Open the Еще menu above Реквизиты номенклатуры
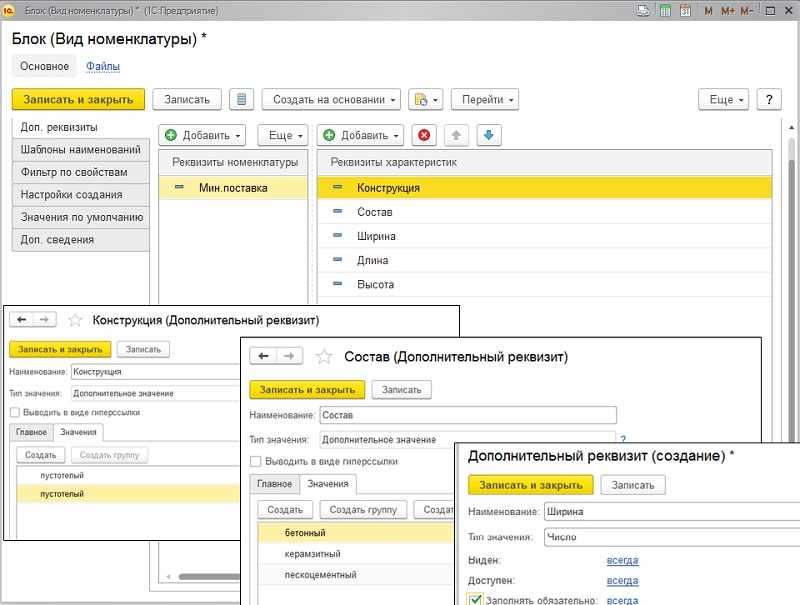 [x=283, y=135]
